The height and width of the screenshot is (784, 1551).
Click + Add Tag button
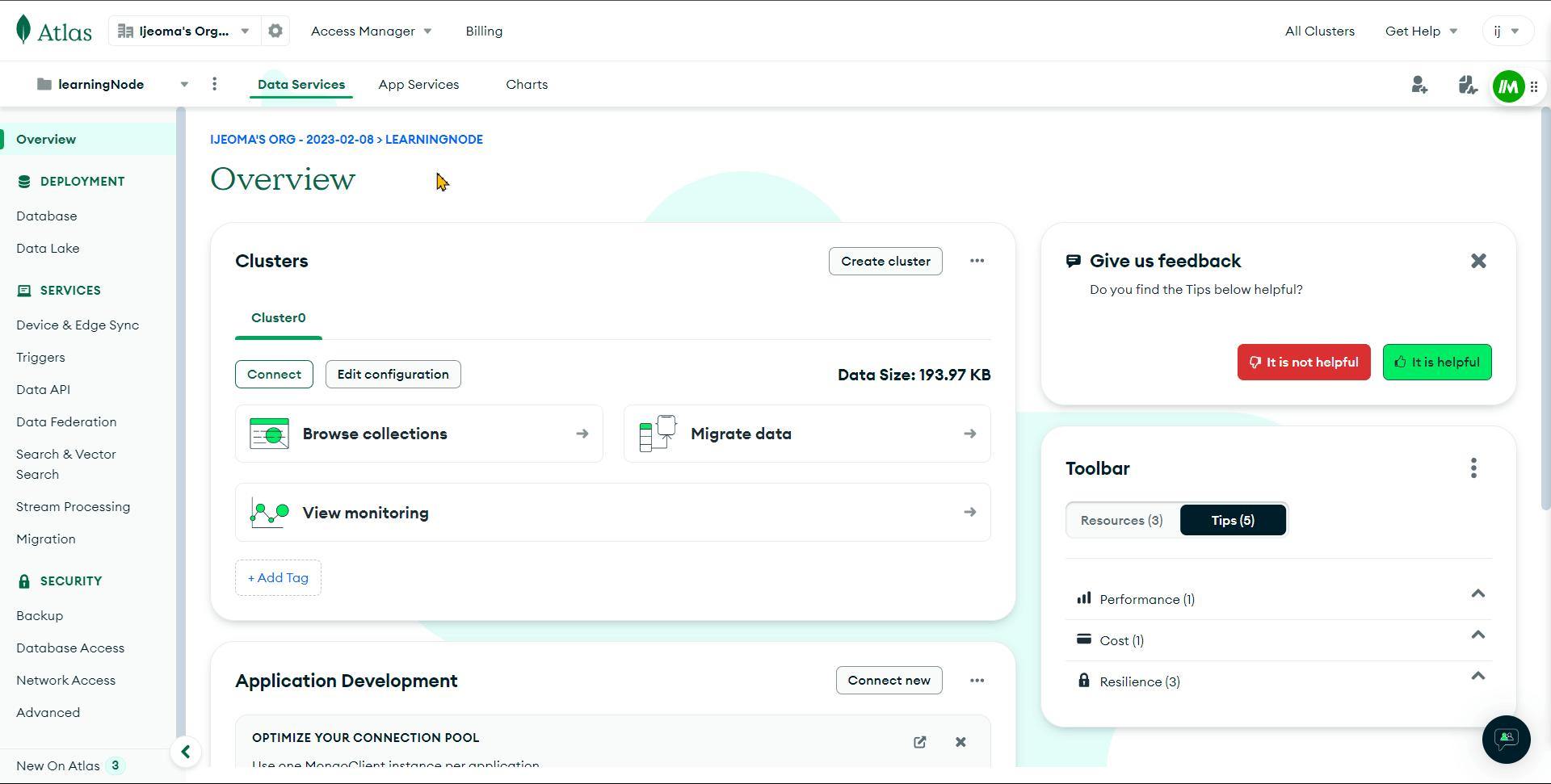[x=278, y=578]
